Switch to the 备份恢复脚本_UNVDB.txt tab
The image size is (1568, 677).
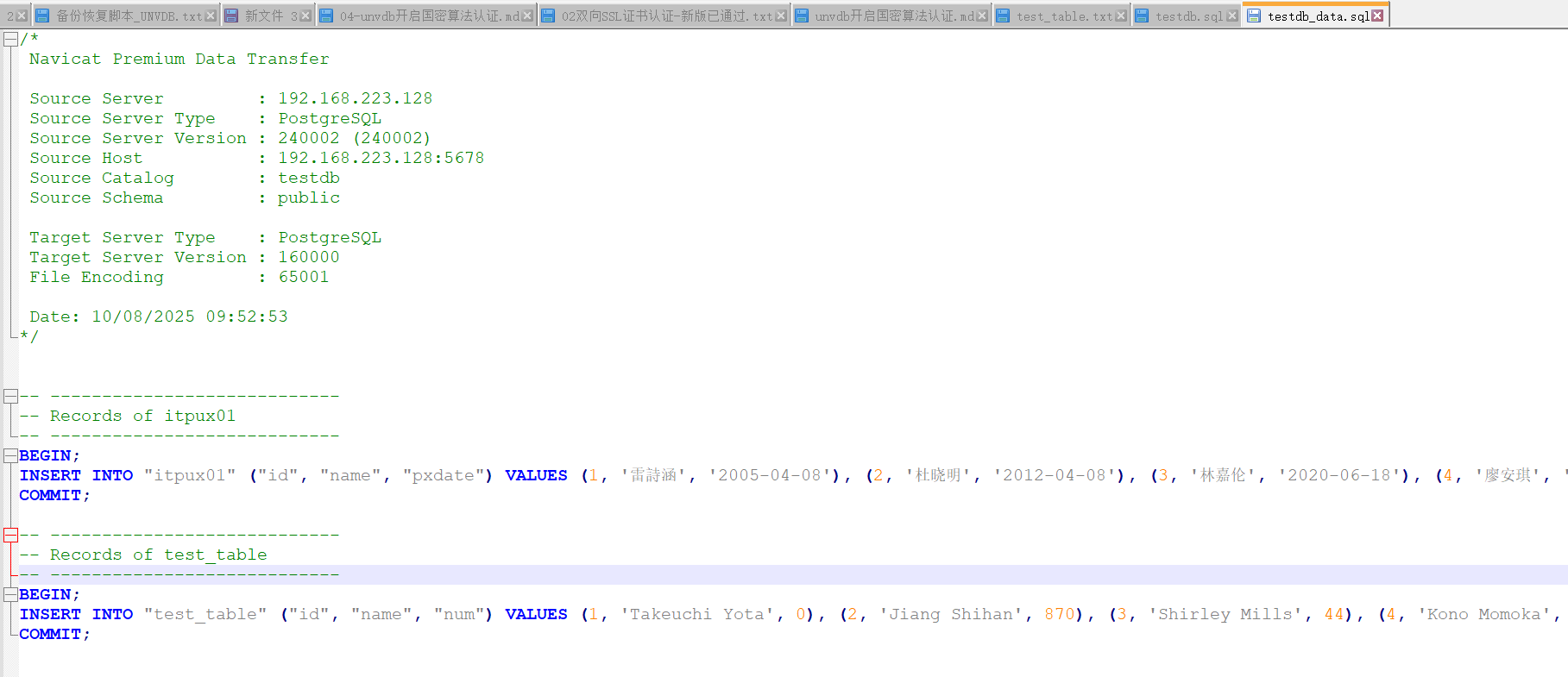(129, 16)
